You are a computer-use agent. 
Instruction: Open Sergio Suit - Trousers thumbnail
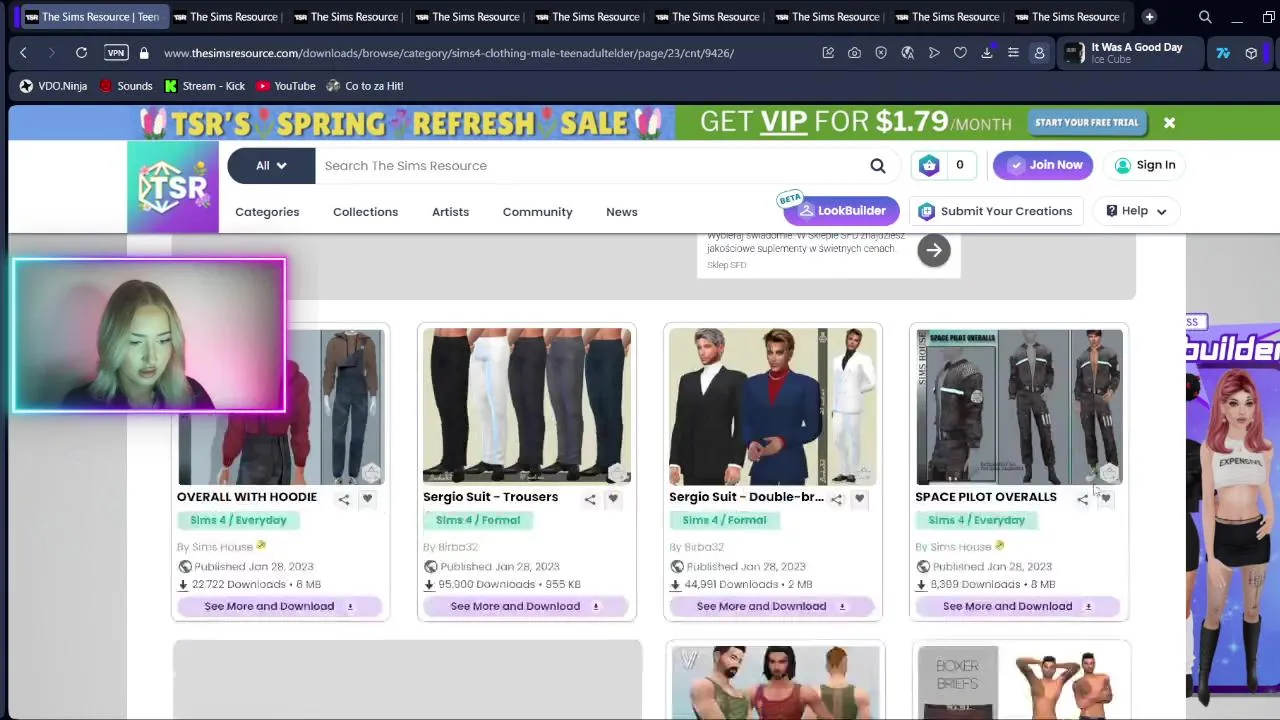click(x=527, y=407)
